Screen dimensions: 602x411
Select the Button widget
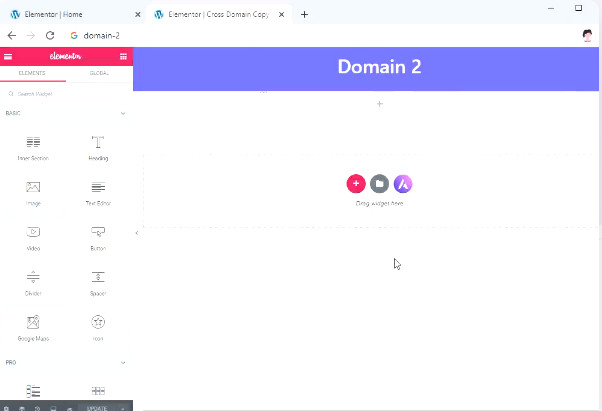click(98, 238)
